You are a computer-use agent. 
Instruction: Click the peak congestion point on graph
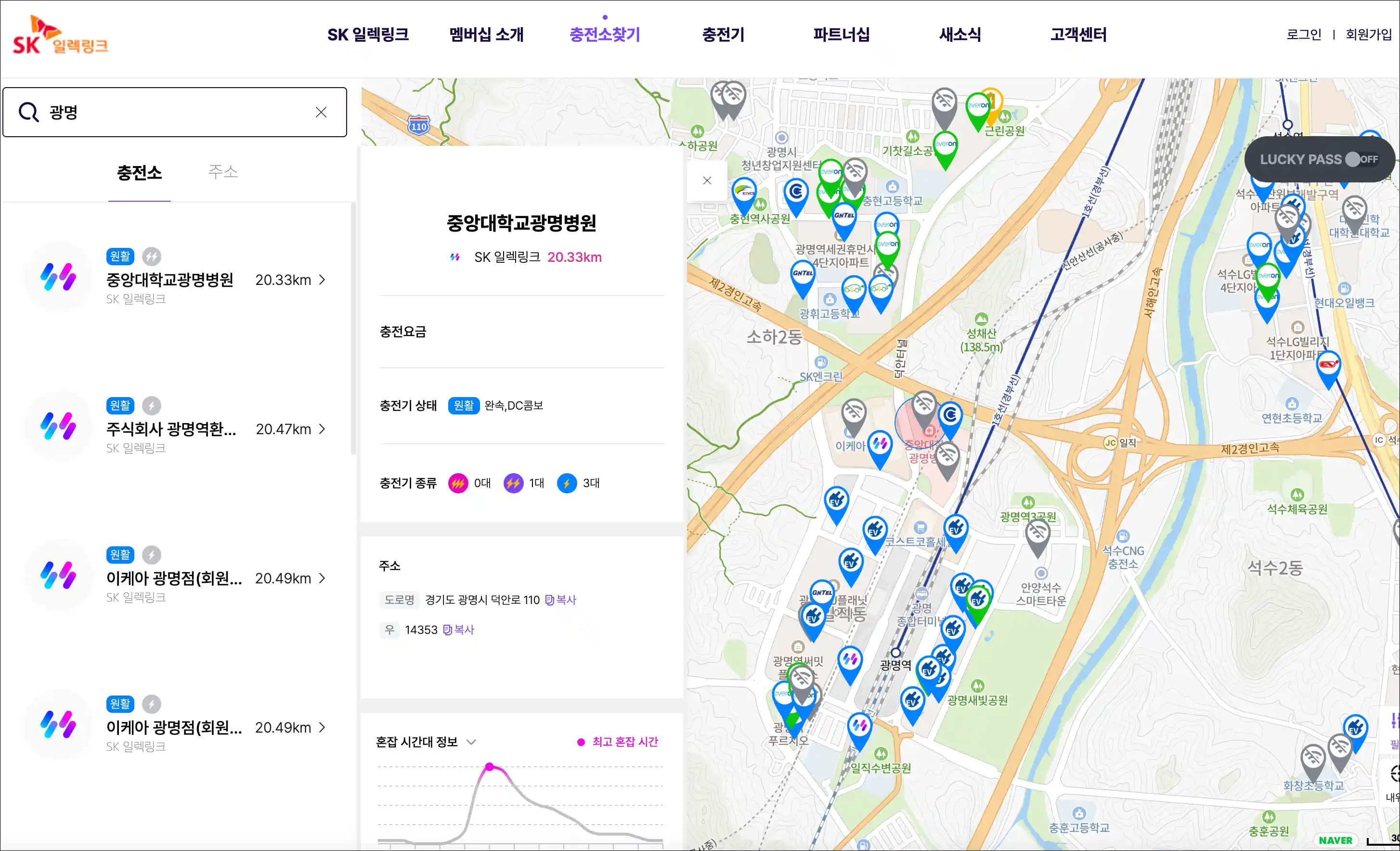coord(489,766)
